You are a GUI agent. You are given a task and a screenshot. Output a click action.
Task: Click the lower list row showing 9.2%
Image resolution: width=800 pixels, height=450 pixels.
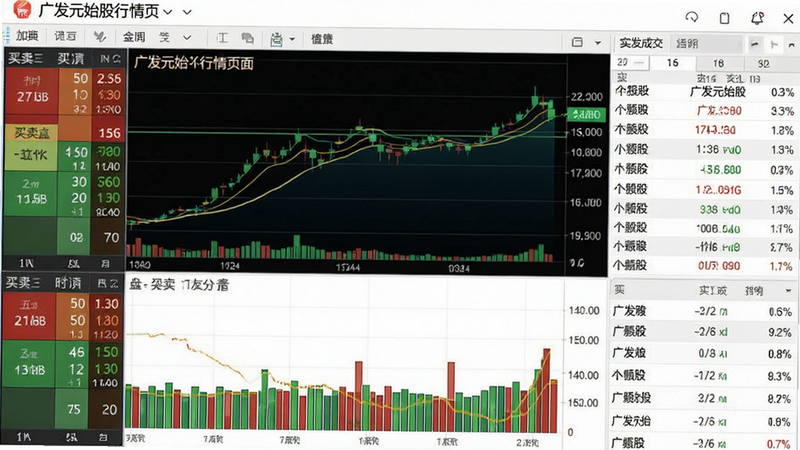pos(704,332)
